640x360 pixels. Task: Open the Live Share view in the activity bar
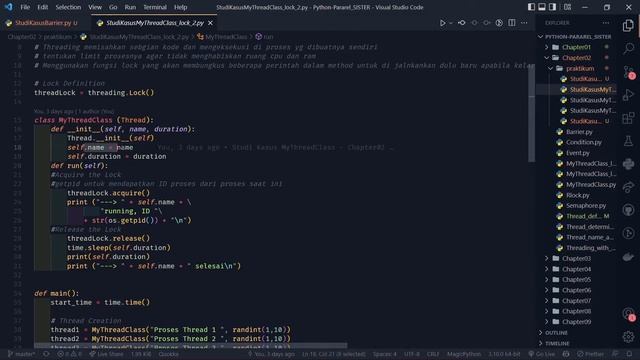click(628, 187)
